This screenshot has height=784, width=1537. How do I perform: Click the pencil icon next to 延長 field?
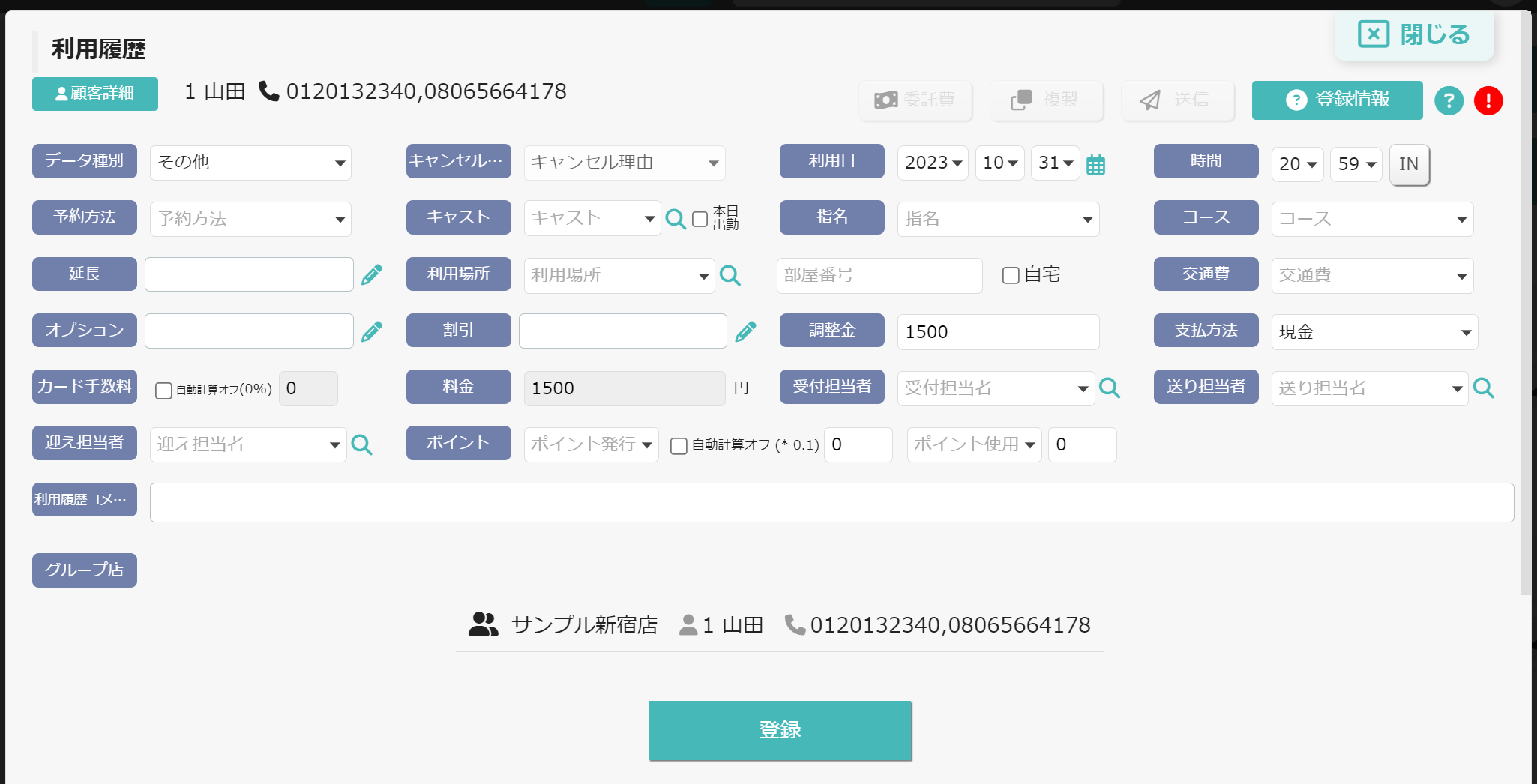point(372,274)
